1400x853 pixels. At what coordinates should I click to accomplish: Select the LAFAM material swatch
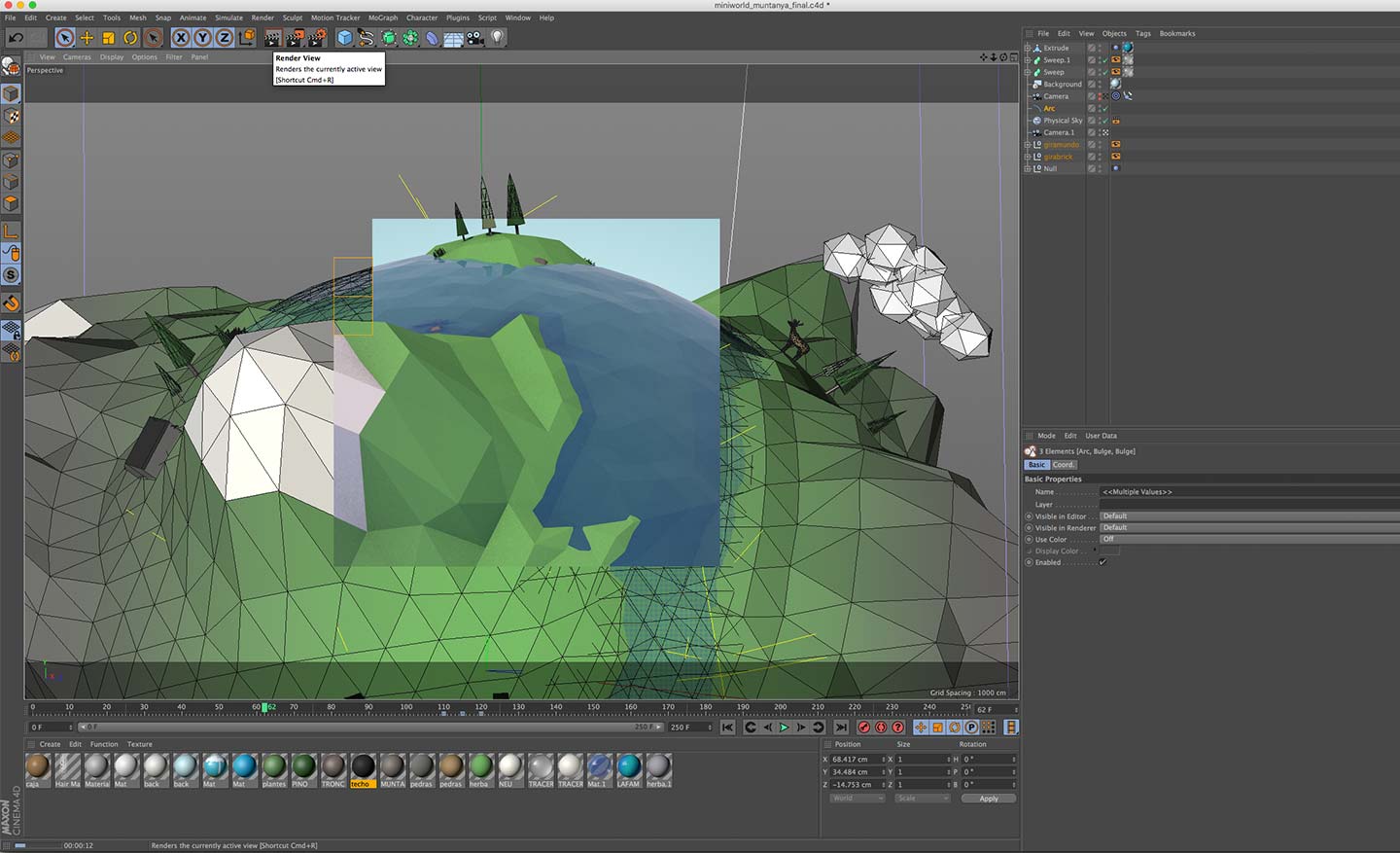coord(629,769)
